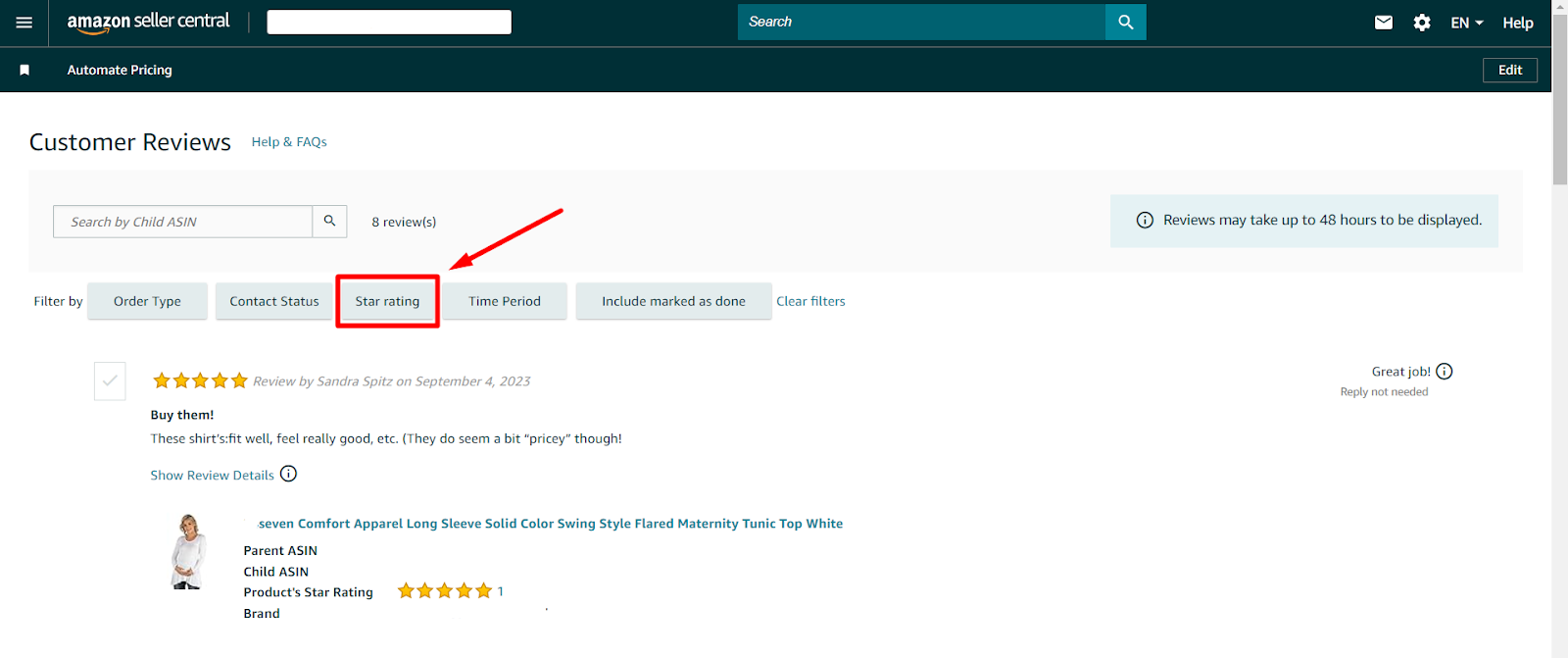Image resolution: width=1568 pixels, height=658 pixels.
Task: Open the Automate Pricing bookmark link
Action: [x=120, y=70]
